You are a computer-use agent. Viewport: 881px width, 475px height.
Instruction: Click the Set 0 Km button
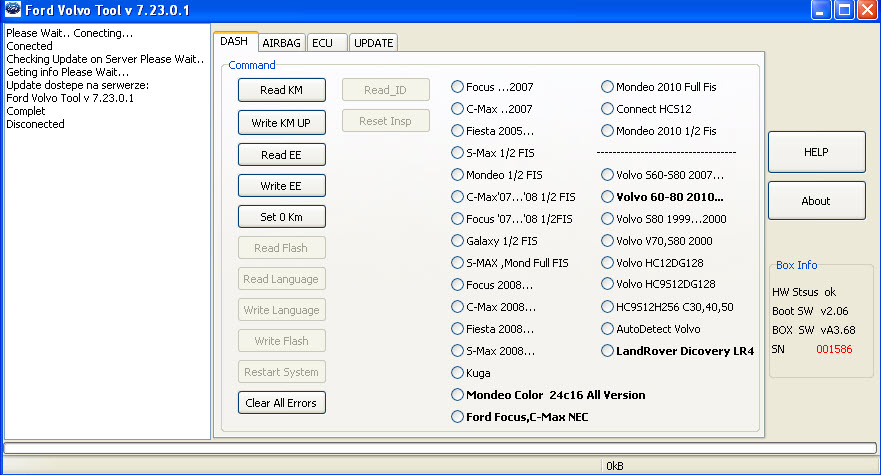281,216
